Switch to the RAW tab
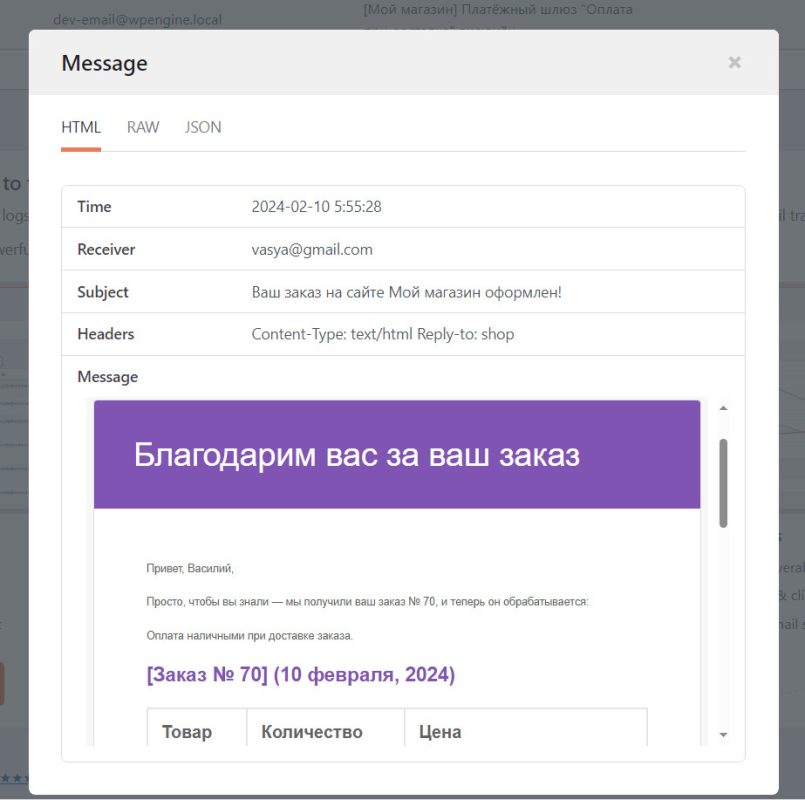The width and height of the screenshot is (805, 800). [x=142, y=127]
